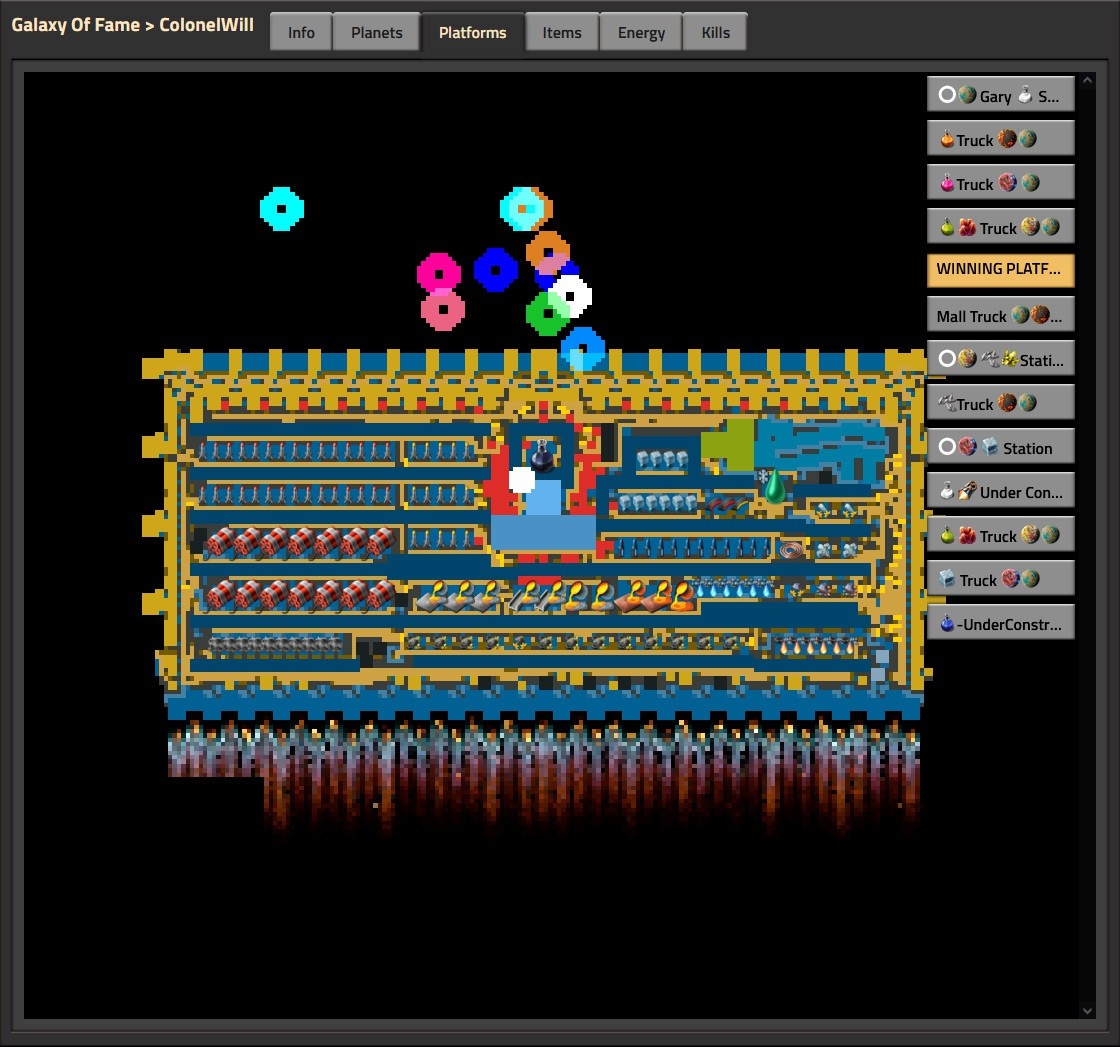Image resolution: width=1120 pixels, height=1047 pixels.
Task: Go to the Energy tab
Action: point(641,32)
